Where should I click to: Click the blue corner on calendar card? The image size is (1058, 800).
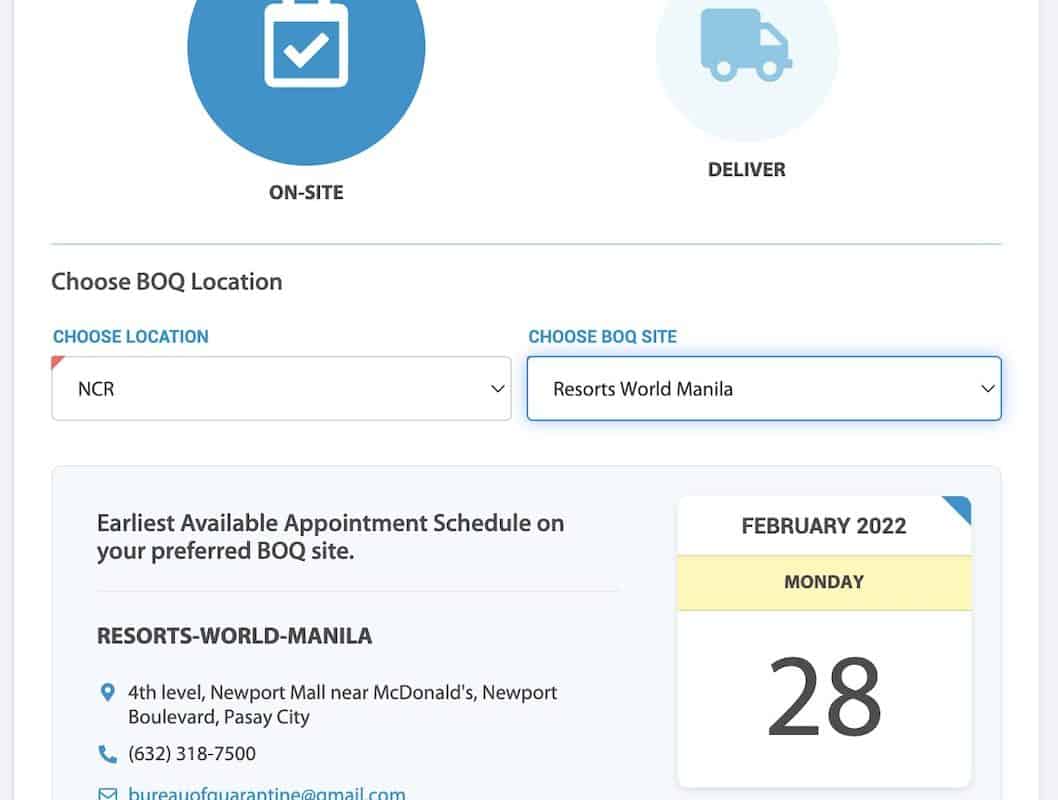(x=958, y=508)
